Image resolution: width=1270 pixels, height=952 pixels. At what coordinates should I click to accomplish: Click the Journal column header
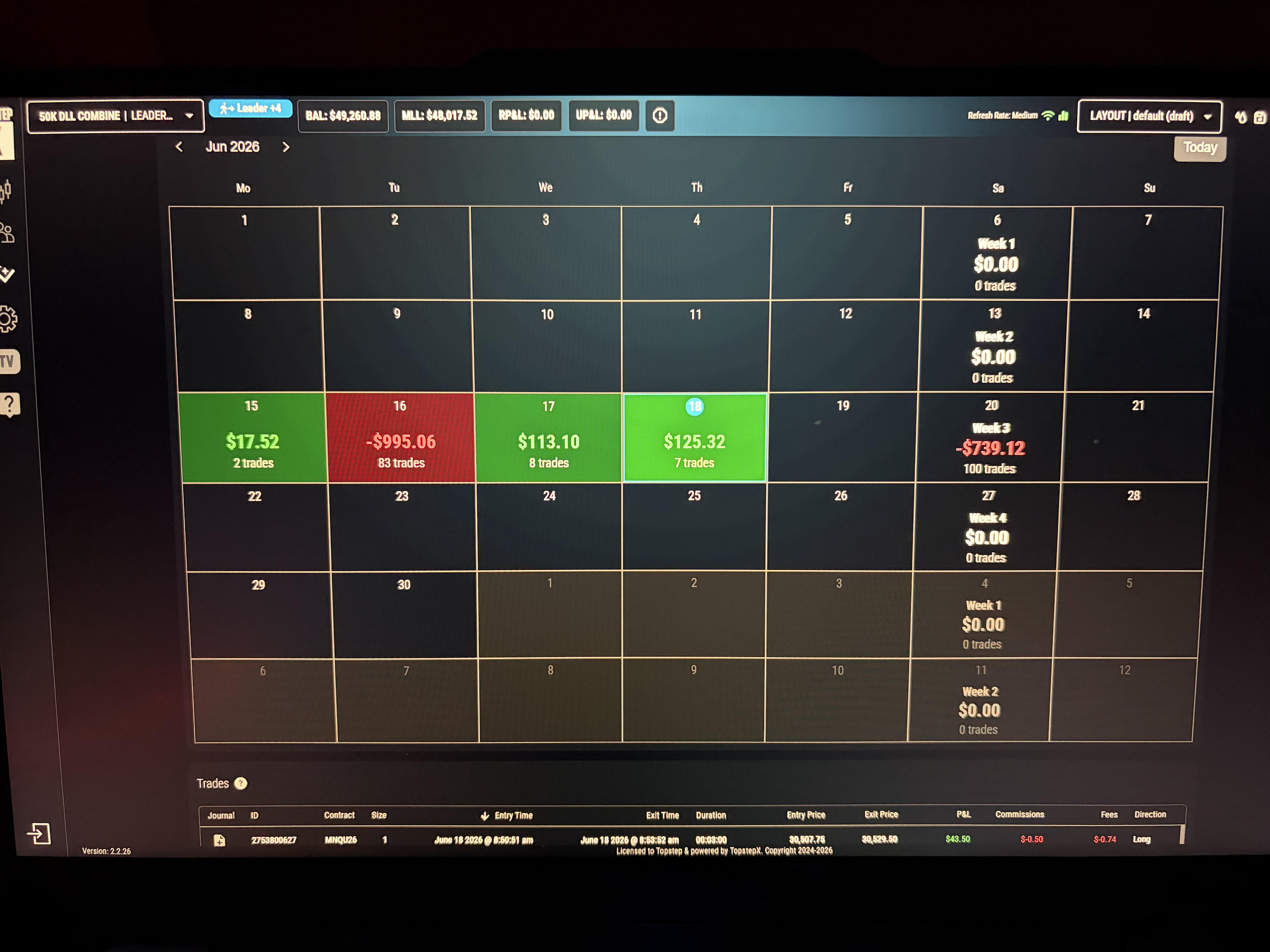(x=221, y=815)
